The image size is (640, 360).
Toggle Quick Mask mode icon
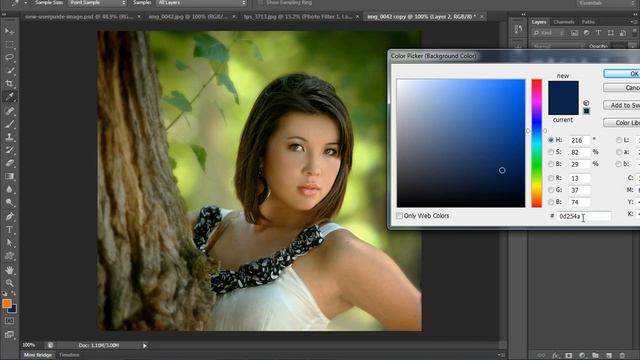(x=9, y=321)
